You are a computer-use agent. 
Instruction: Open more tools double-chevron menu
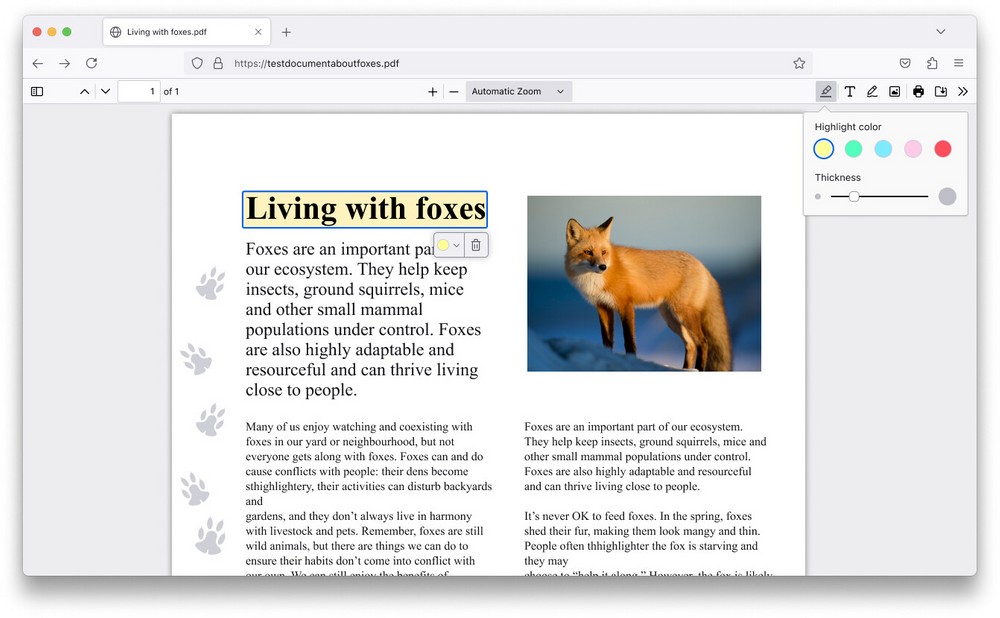pyautogui.click(x=963, y=91)
